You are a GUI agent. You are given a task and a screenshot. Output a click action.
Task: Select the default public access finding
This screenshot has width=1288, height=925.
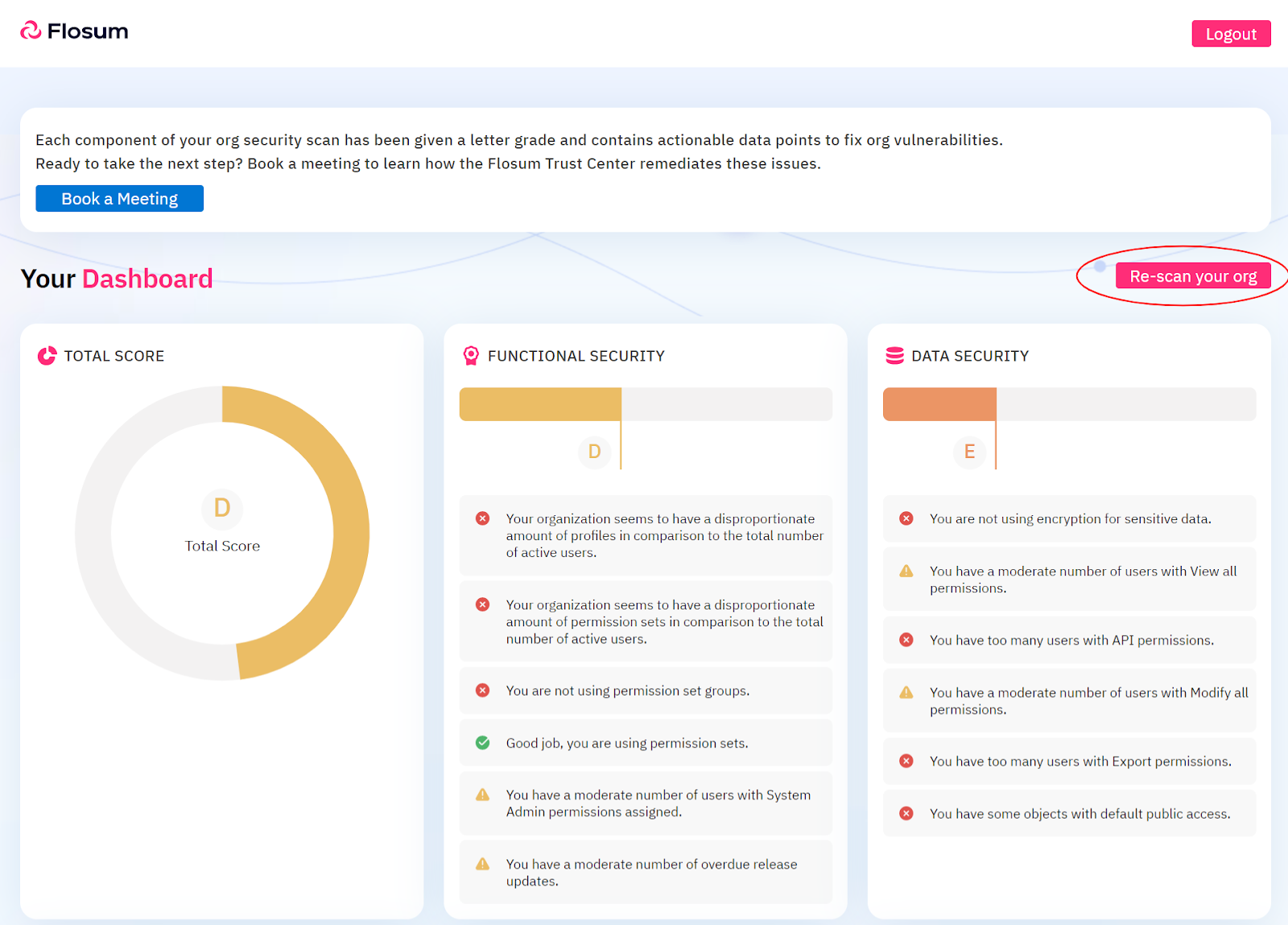1069,814
